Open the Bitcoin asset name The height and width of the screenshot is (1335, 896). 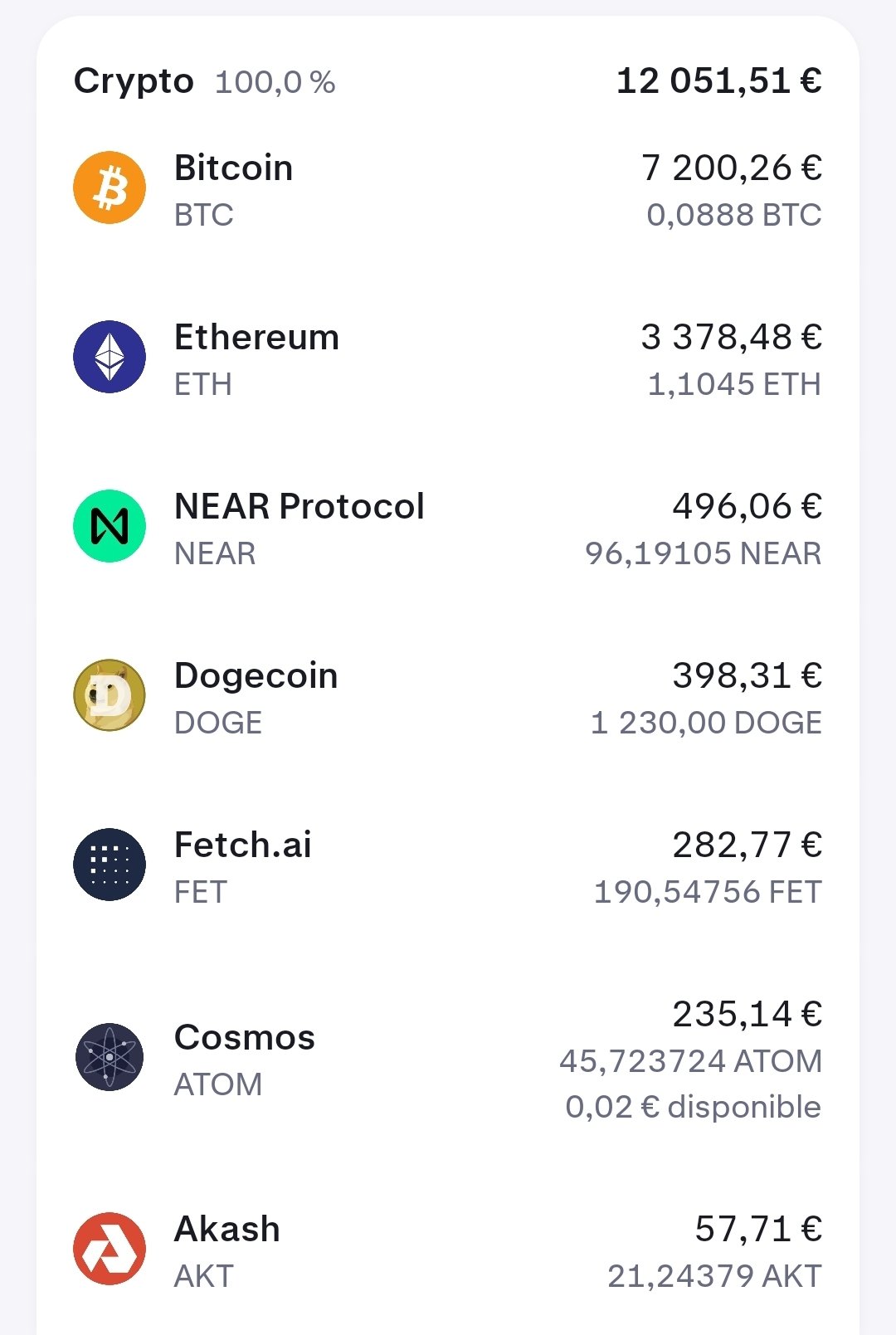point(233,168)
